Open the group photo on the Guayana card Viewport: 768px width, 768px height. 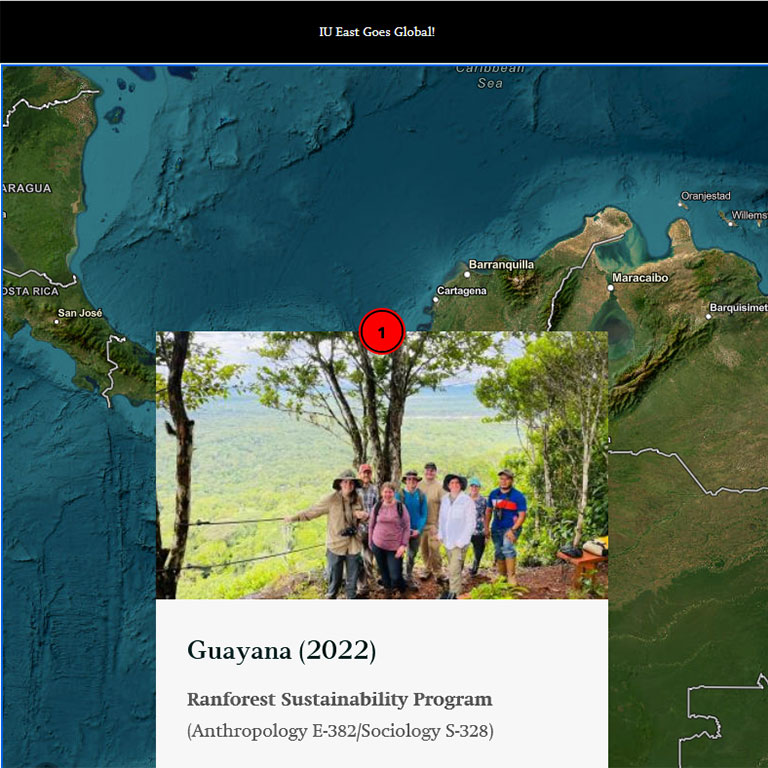[382, 465]
